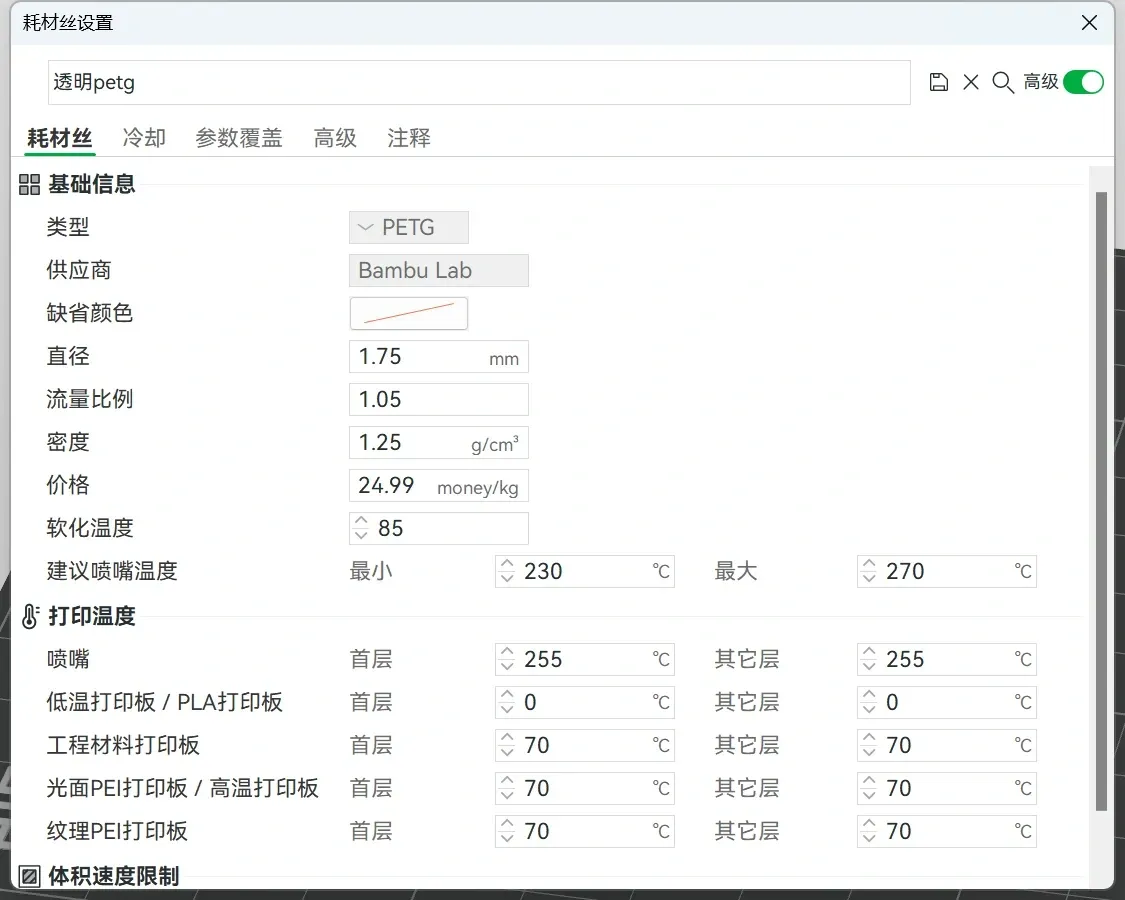Click the save preset floppy disk icon

938,83
